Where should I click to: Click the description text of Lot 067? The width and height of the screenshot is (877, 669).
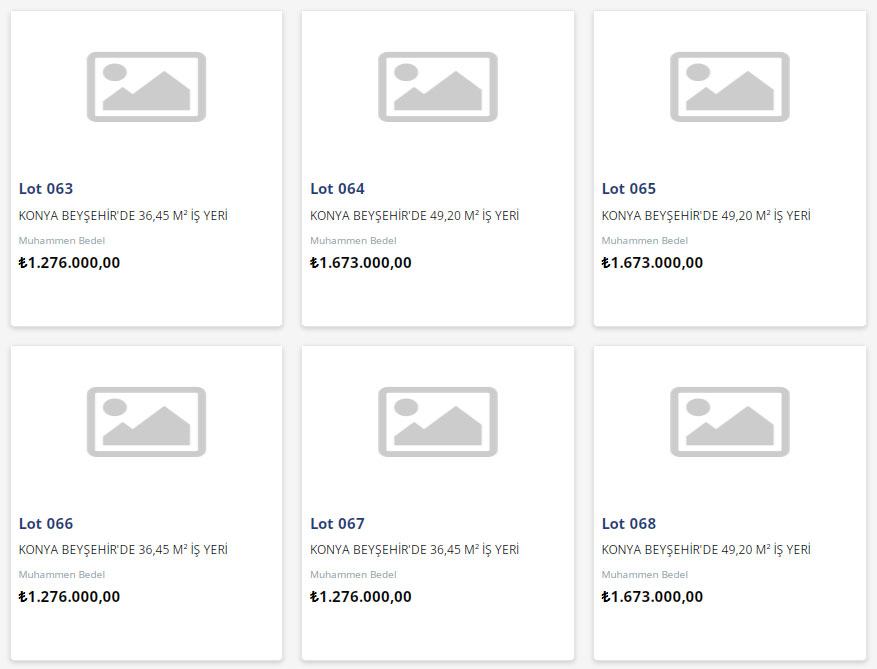tap(414, 550)
